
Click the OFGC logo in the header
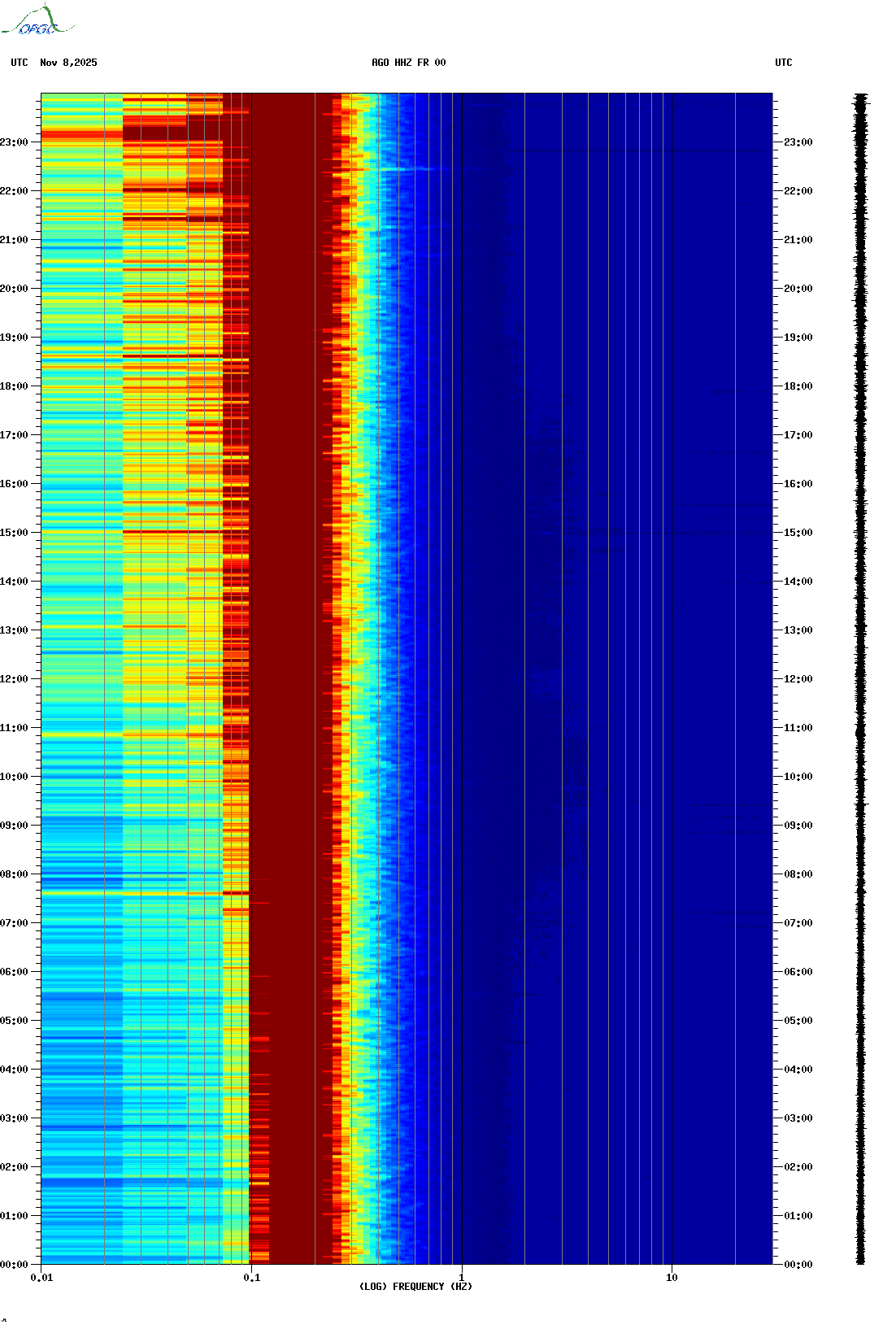[37, 20]
